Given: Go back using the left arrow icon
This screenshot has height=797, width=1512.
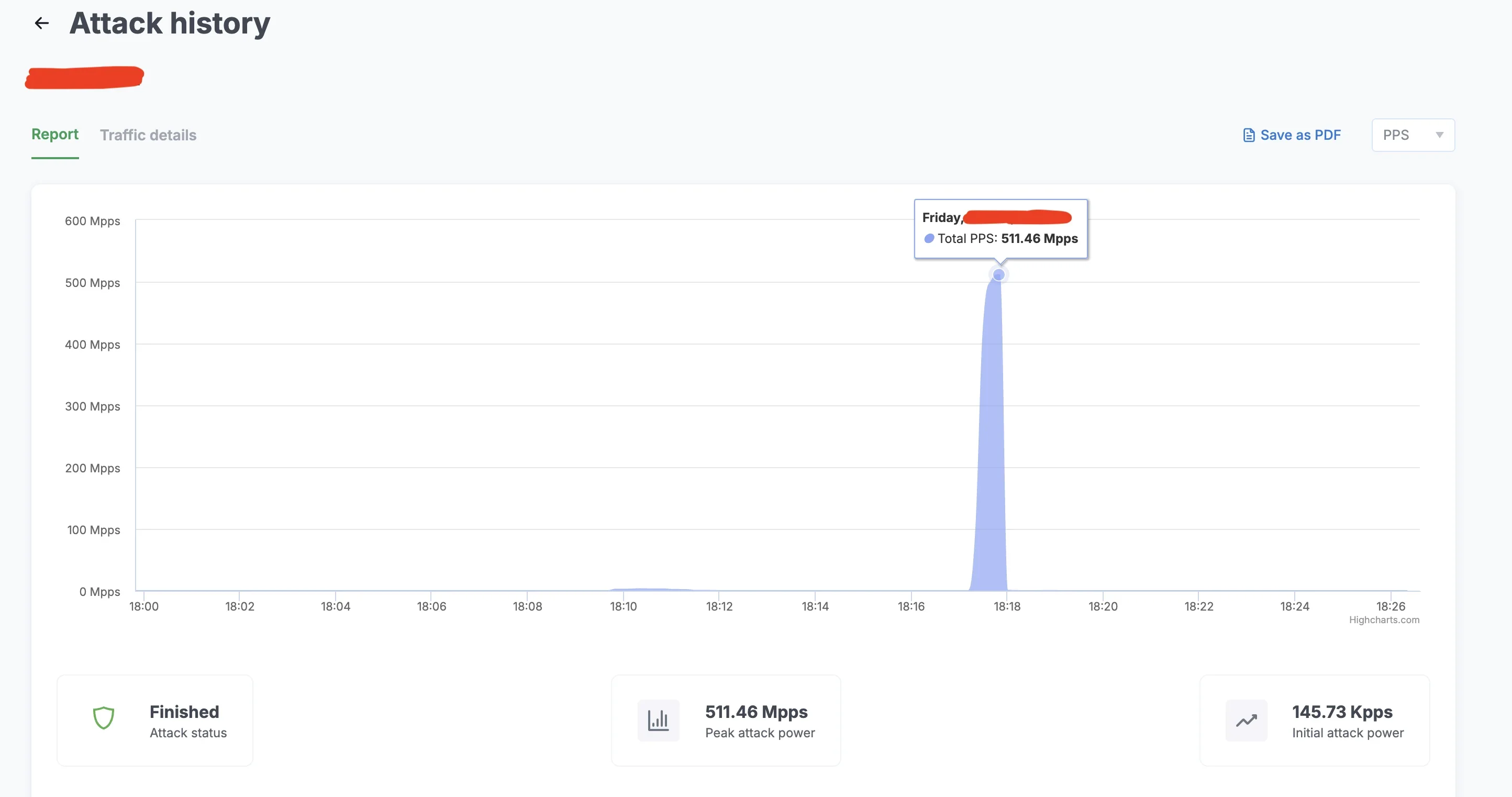Looking at the screenshot, I should [42, 23].
